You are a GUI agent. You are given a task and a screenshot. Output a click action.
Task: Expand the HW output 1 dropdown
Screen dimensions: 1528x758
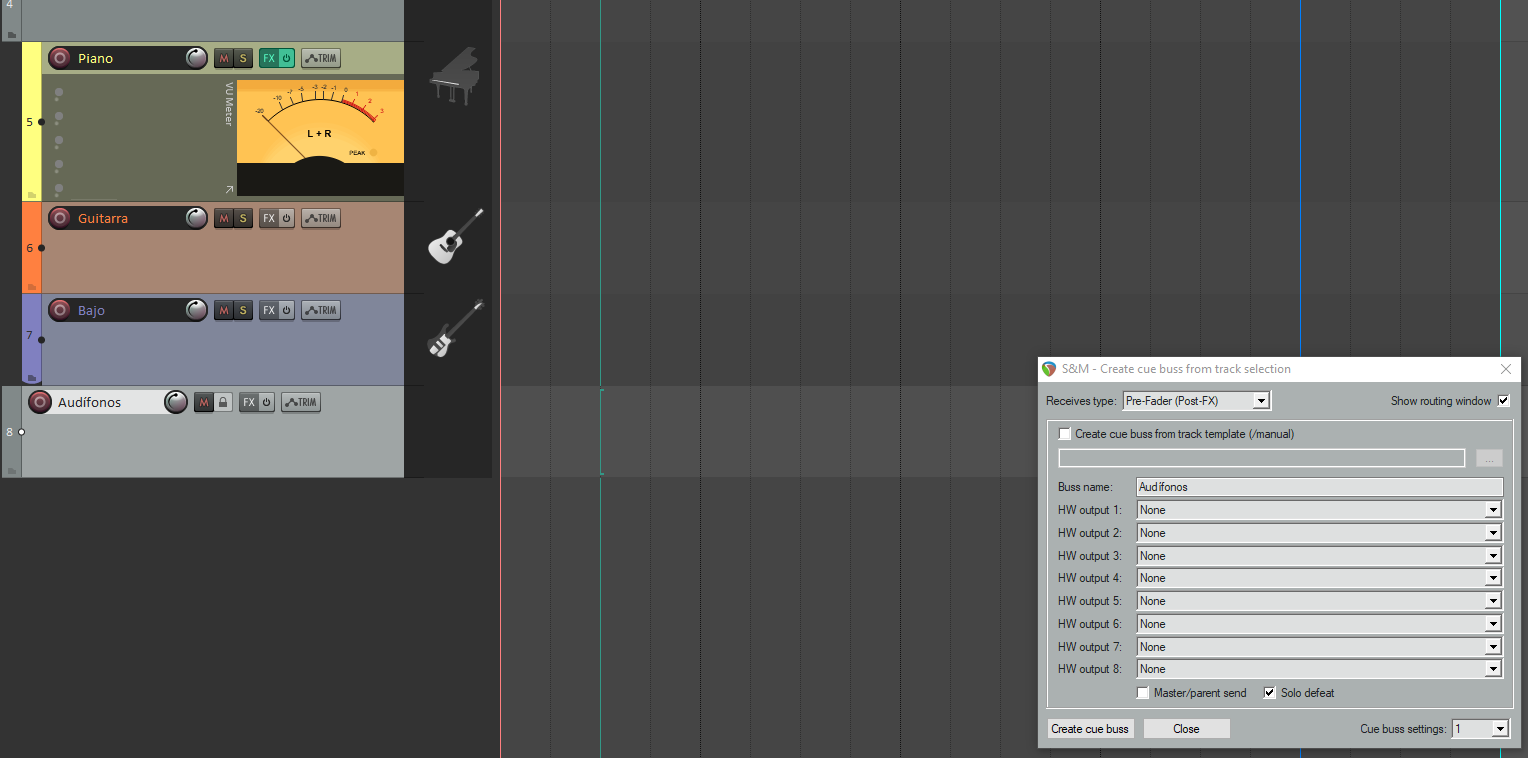tap(1319, 510)
